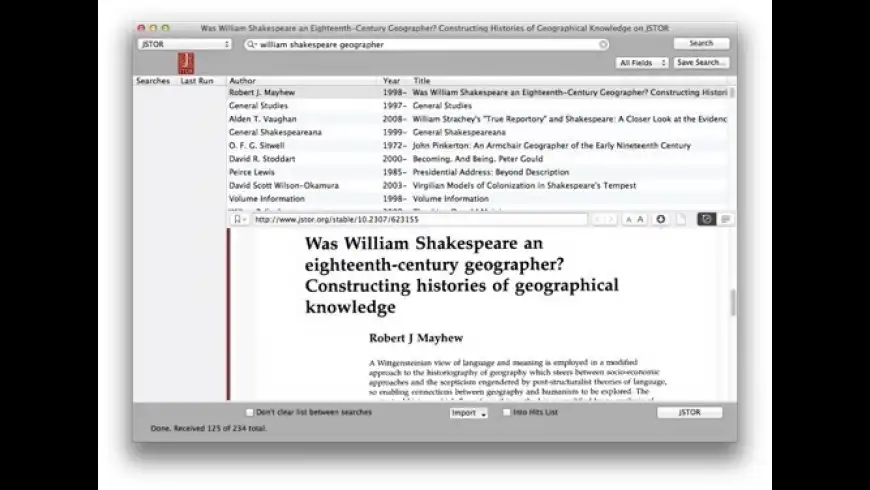Viewport: 870px width, 490px height.
Task: Click title 'Presidential Address: Beyond Description'
Action: click(x=490, y=172)
